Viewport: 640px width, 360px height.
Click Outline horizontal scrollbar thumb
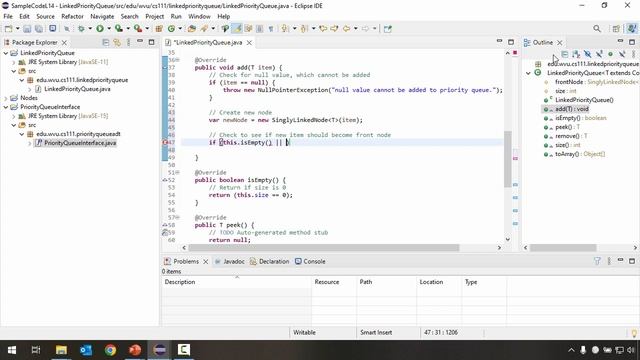click(x=563, y=247)
